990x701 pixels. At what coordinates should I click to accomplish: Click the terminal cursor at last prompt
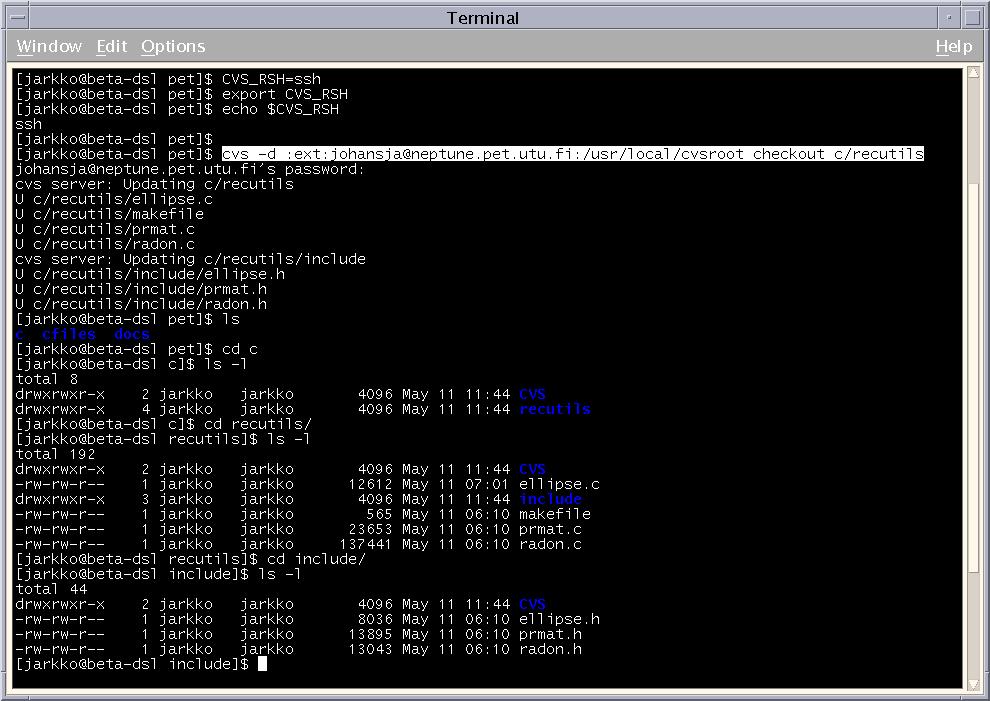(x=263, y=664)
